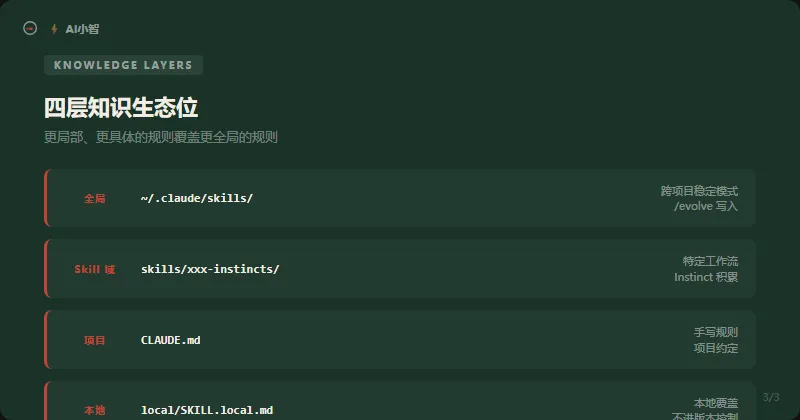This screenshot has width=800, height=420.
Task: Click the skills/xxx-instincts/ path
Action: pos(210,269)
